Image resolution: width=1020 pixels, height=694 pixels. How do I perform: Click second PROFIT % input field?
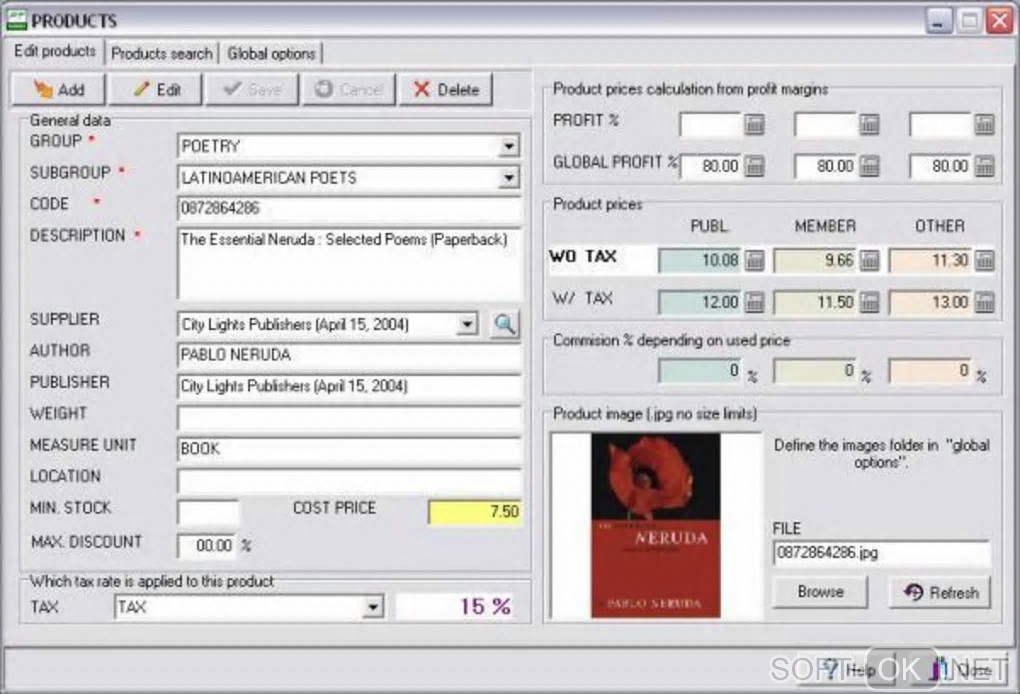tap(825, 124)
